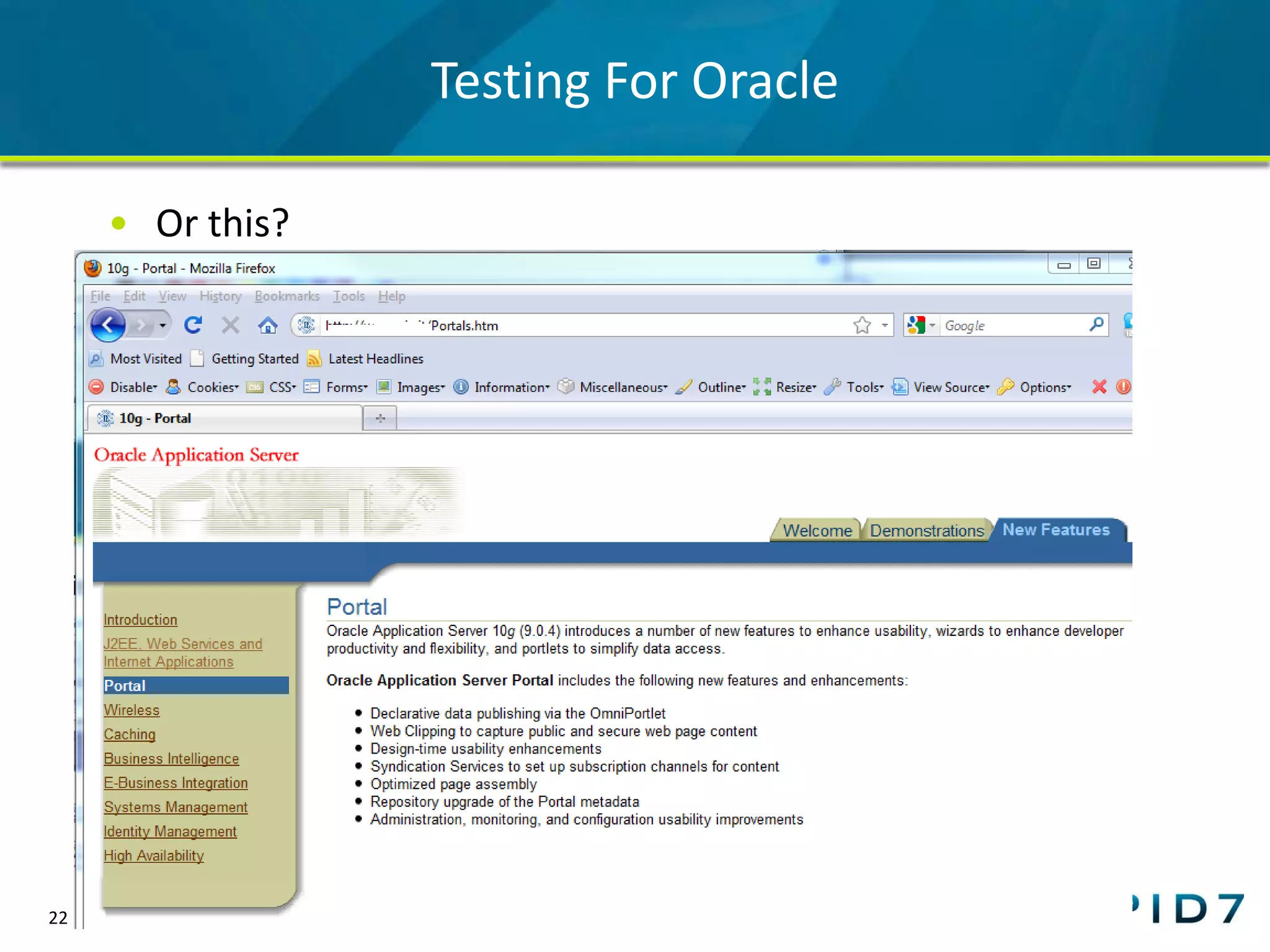This screenshot has height=952, width=1270.
Task: Open the Most Visited bookmarks folder
Action: 135,358
